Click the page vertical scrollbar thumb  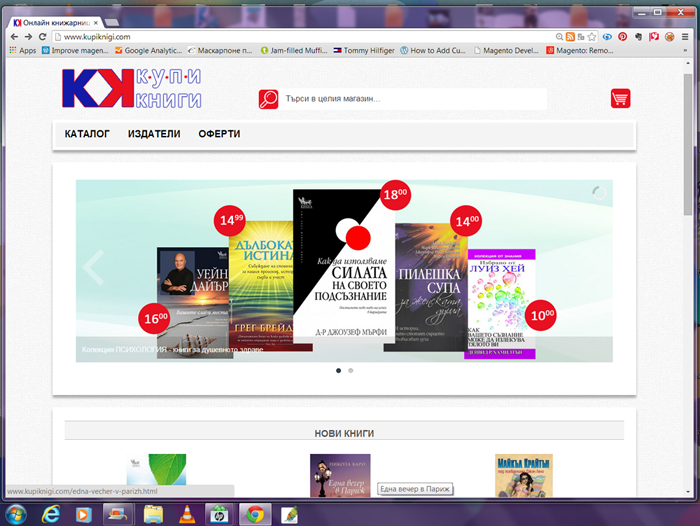(688, 145)
